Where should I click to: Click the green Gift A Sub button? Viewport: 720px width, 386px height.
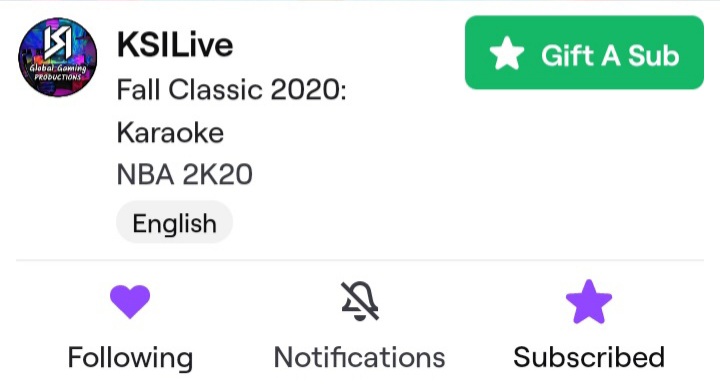coord(584,52)
